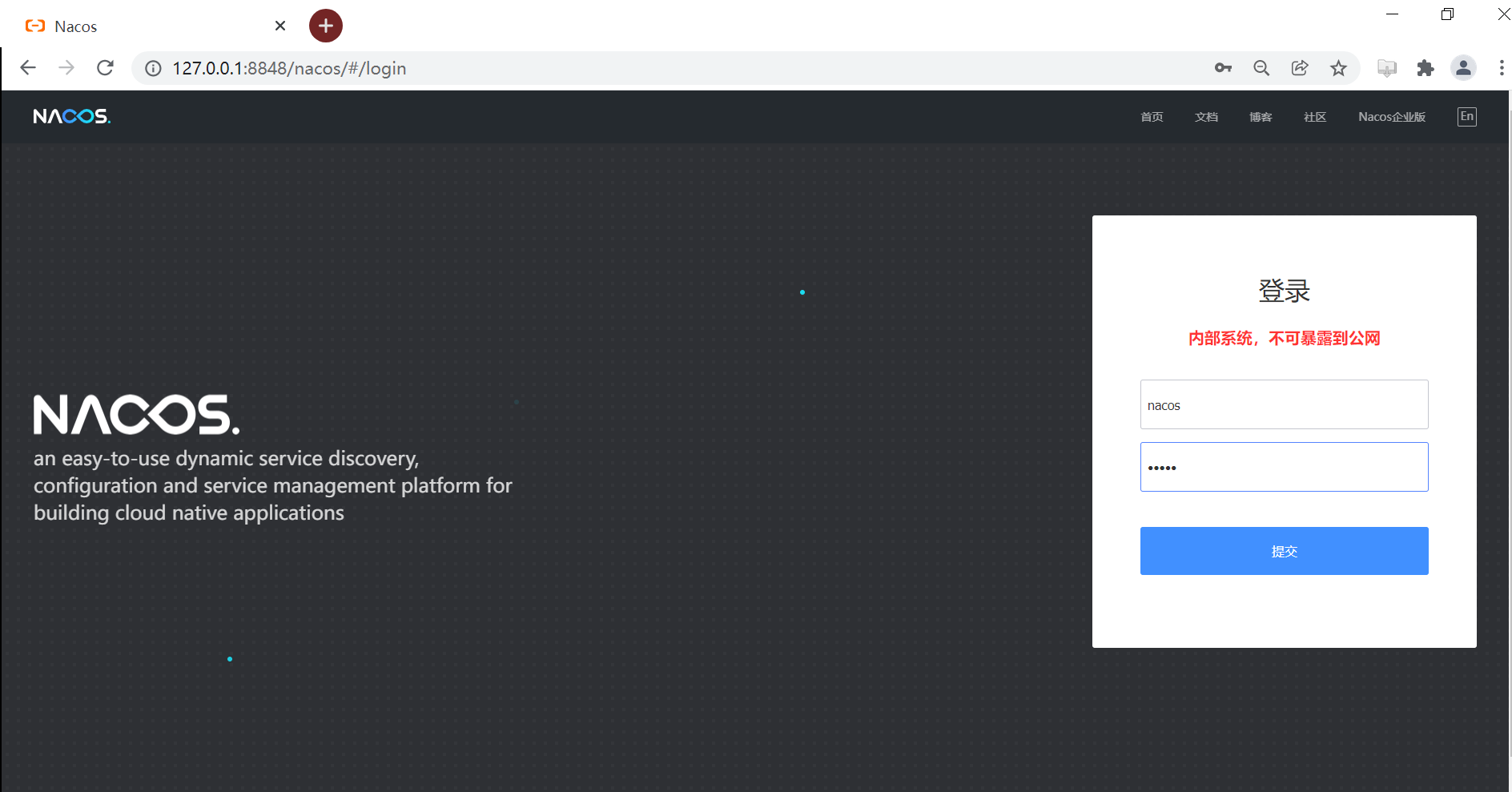
Task: Open the reading list icon
Action: (1387, 68)
